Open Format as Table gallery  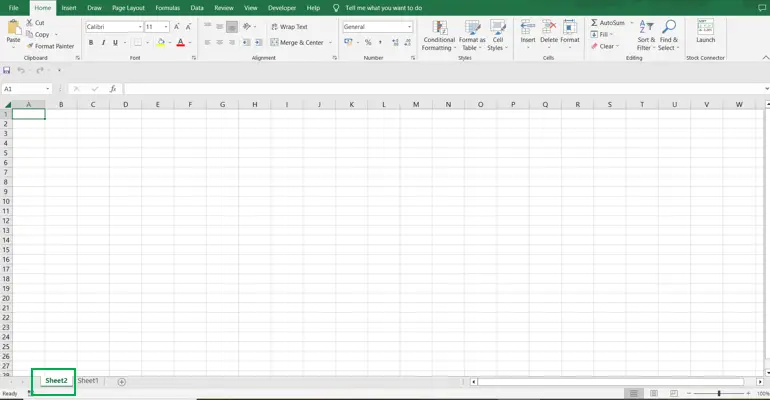coord(472,35)
